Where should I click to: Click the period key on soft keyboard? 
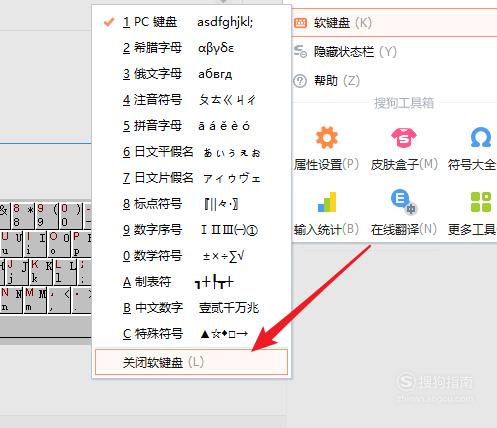click(x=82, y=301)
